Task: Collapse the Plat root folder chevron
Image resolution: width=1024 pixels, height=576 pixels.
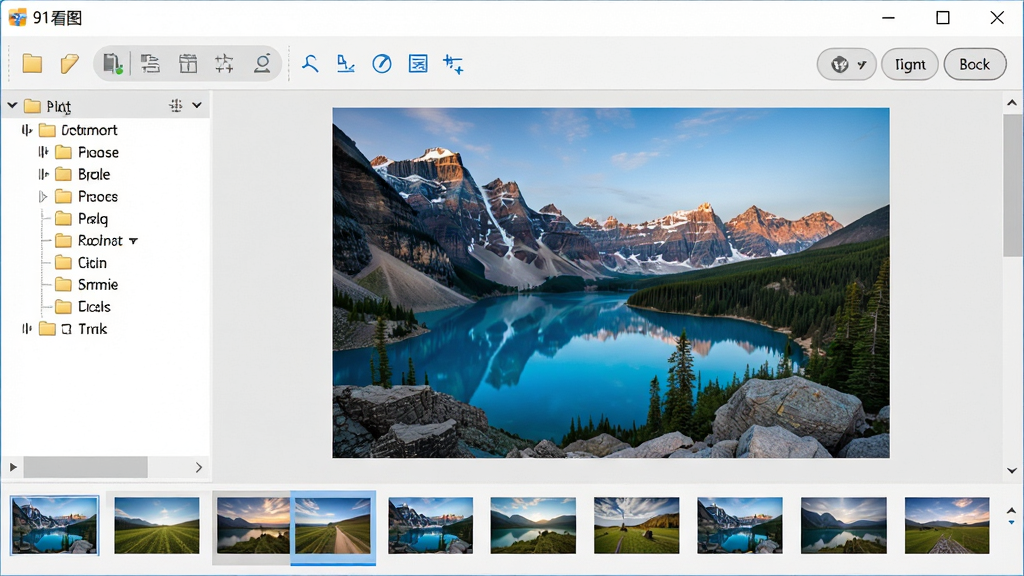Action: click(12, 105)
